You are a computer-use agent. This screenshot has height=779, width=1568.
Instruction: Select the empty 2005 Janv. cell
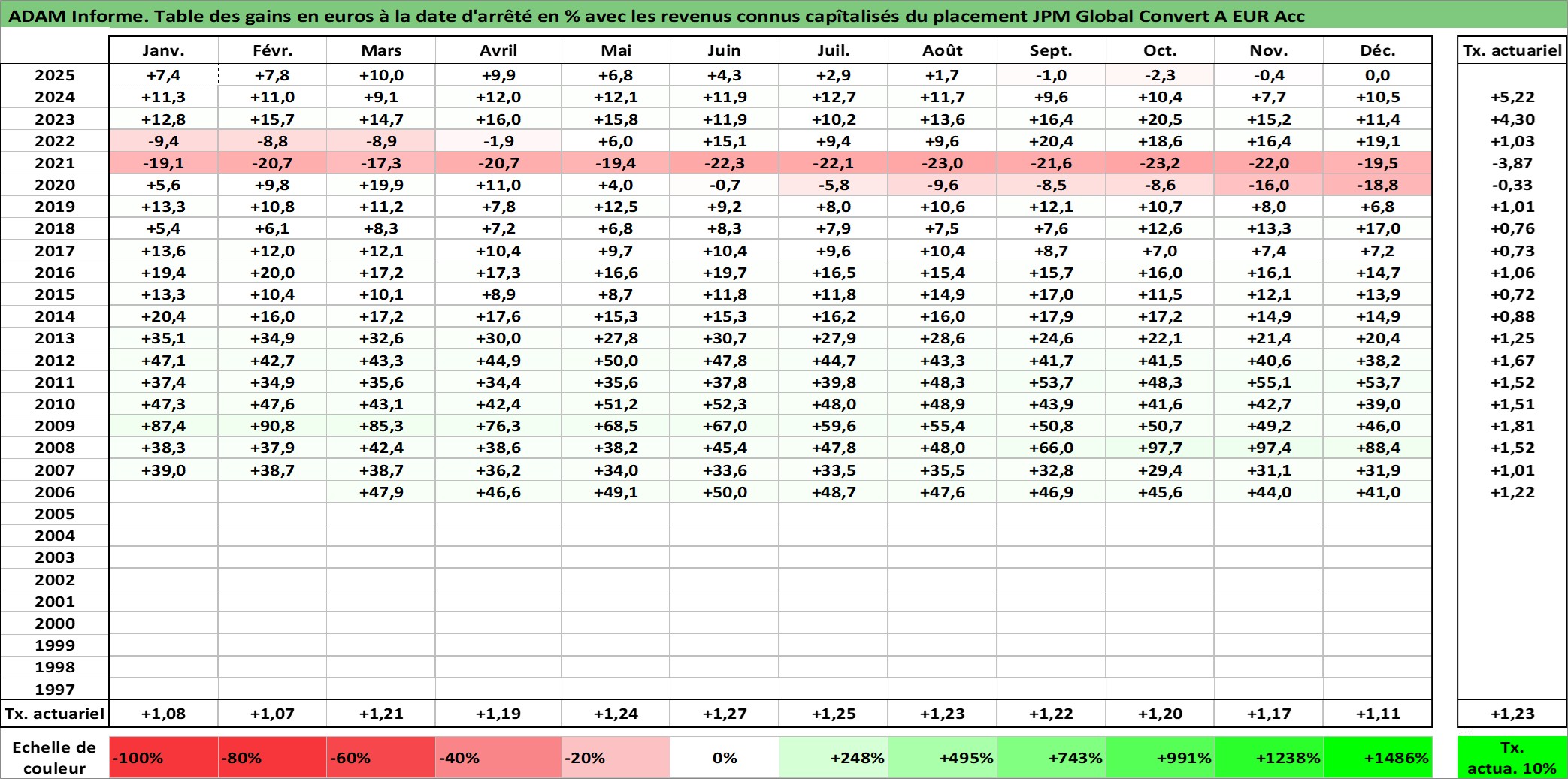[x=163, y=514]
